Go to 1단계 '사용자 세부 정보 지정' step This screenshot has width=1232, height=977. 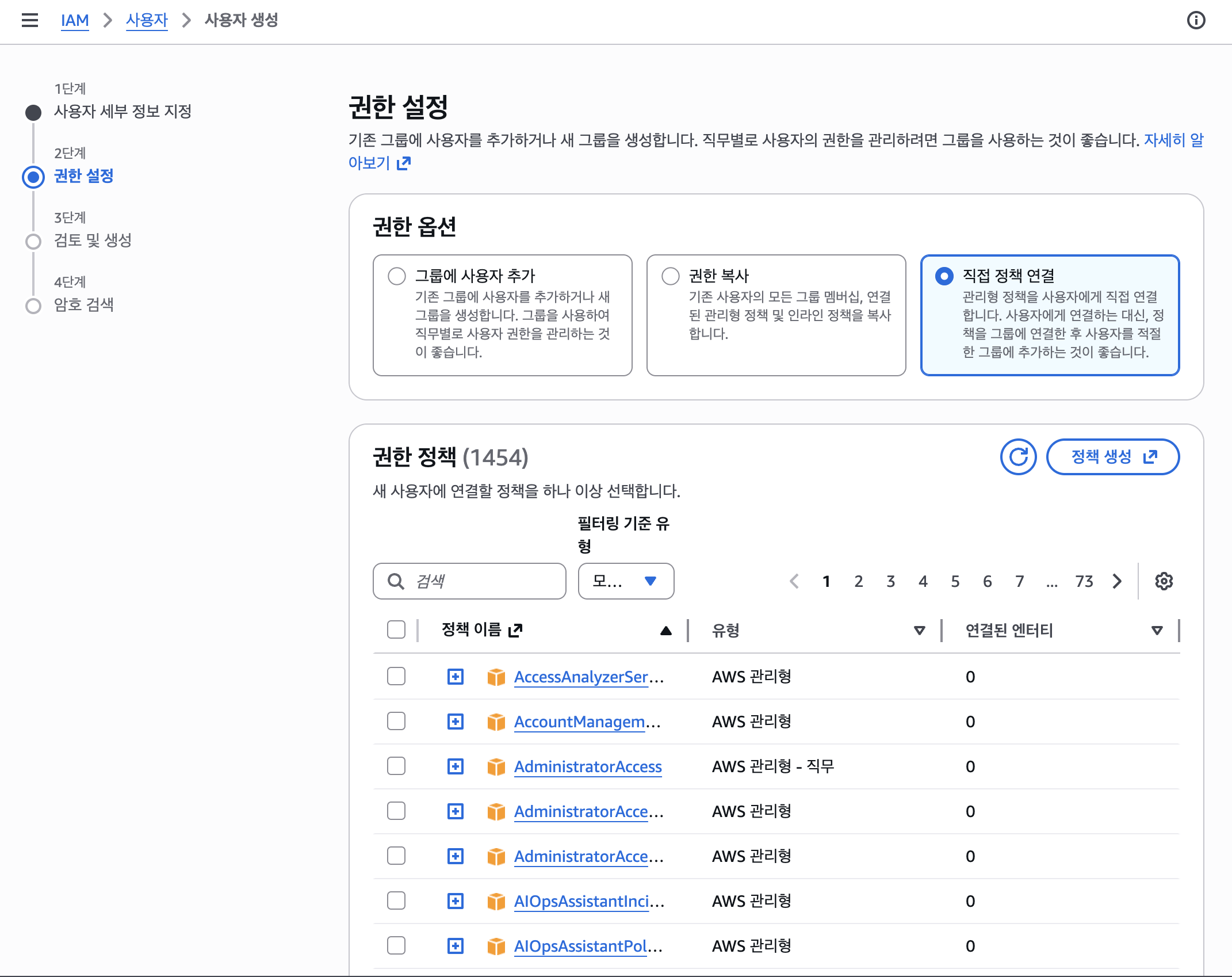click(x=123, y=112)
